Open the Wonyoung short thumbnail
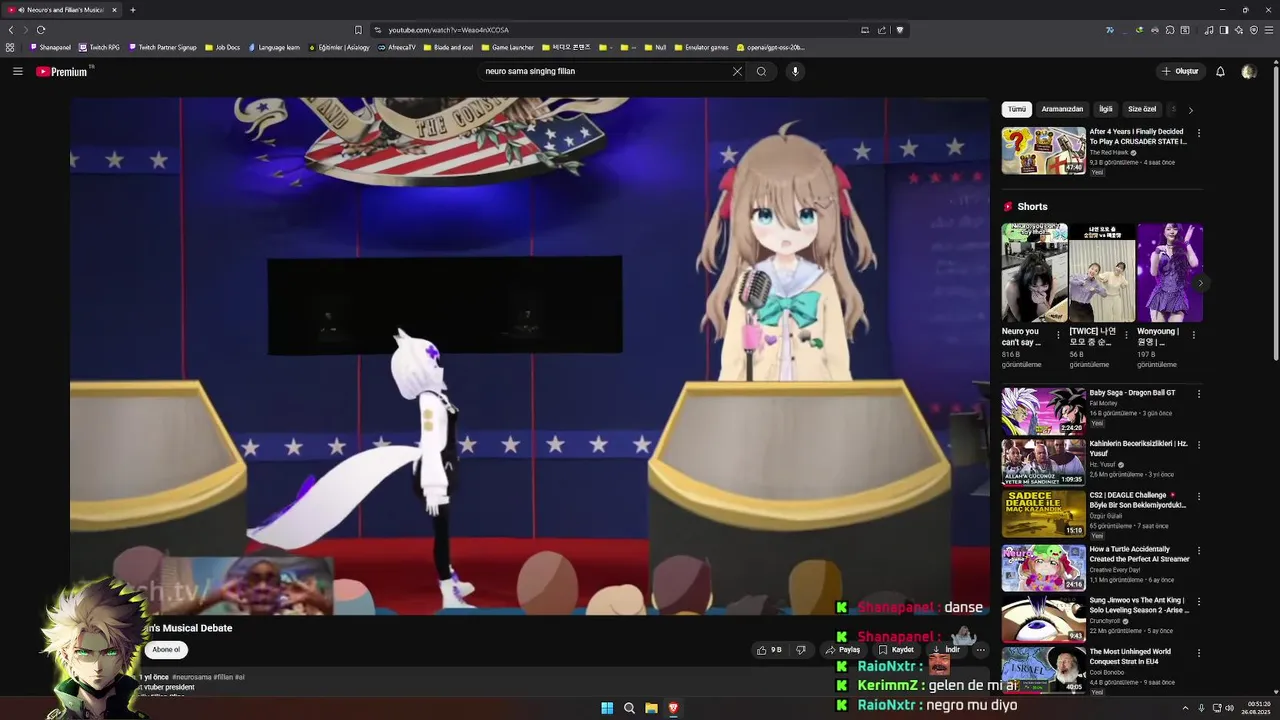Viewport: 1280px width, 720px height. pos(1169,272)
